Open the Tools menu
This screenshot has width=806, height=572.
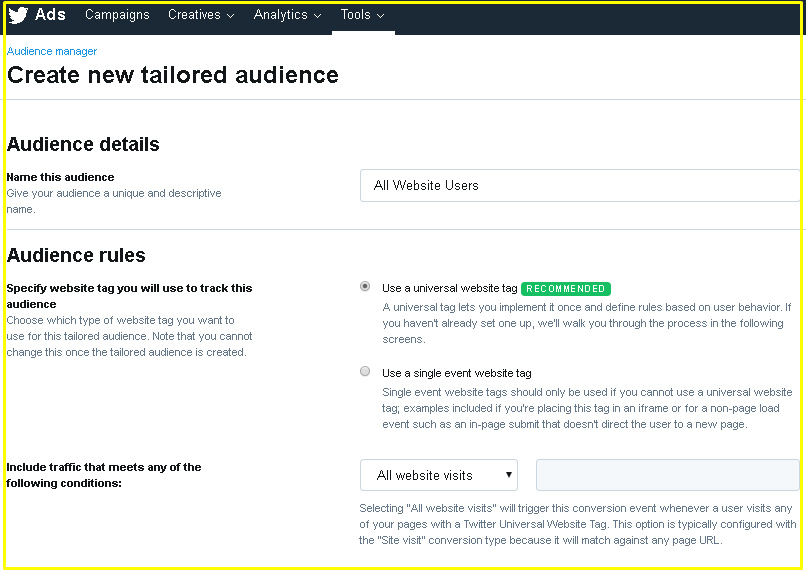(x=356, y=15)
